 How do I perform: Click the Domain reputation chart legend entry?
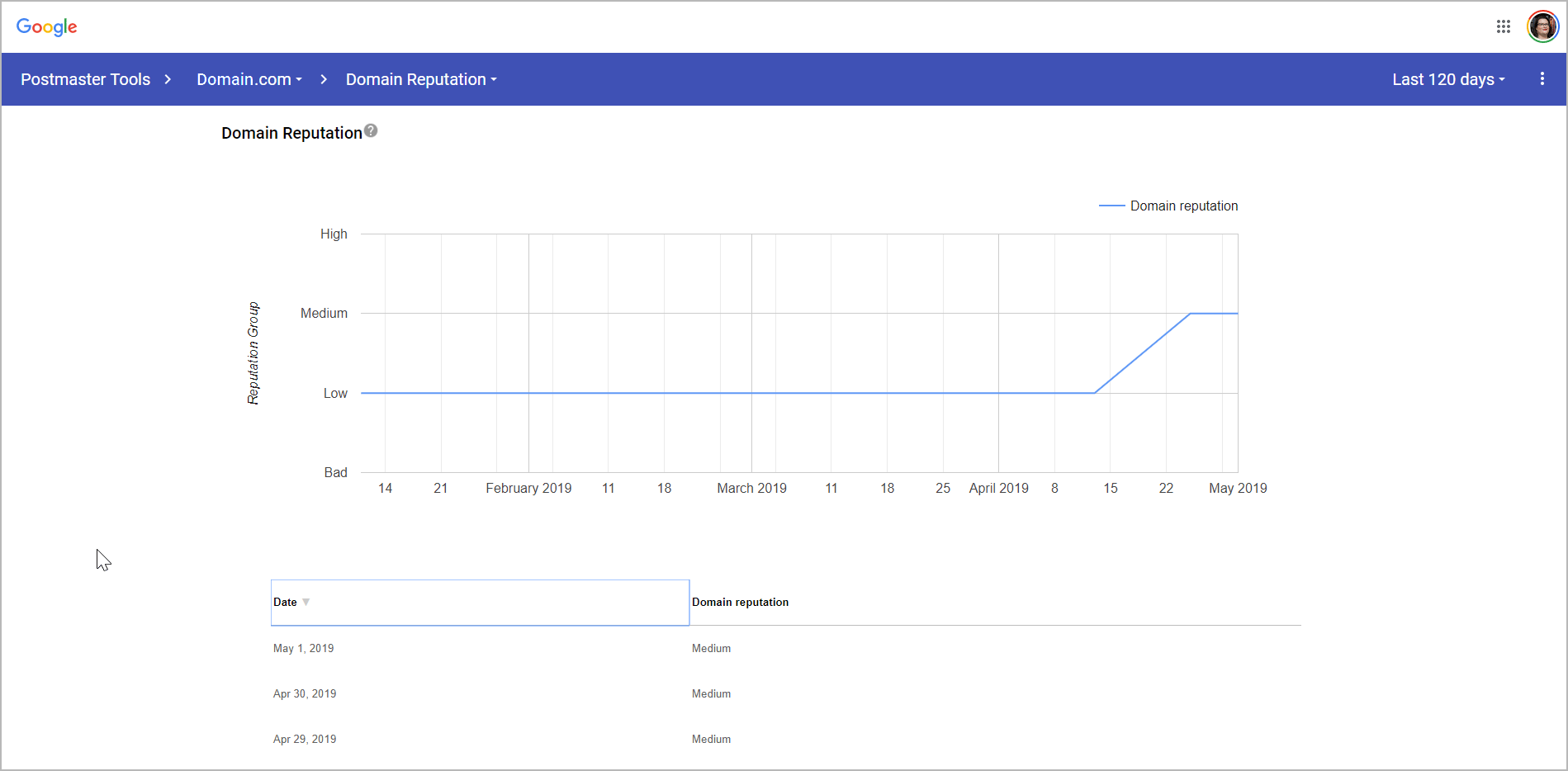1168,206
